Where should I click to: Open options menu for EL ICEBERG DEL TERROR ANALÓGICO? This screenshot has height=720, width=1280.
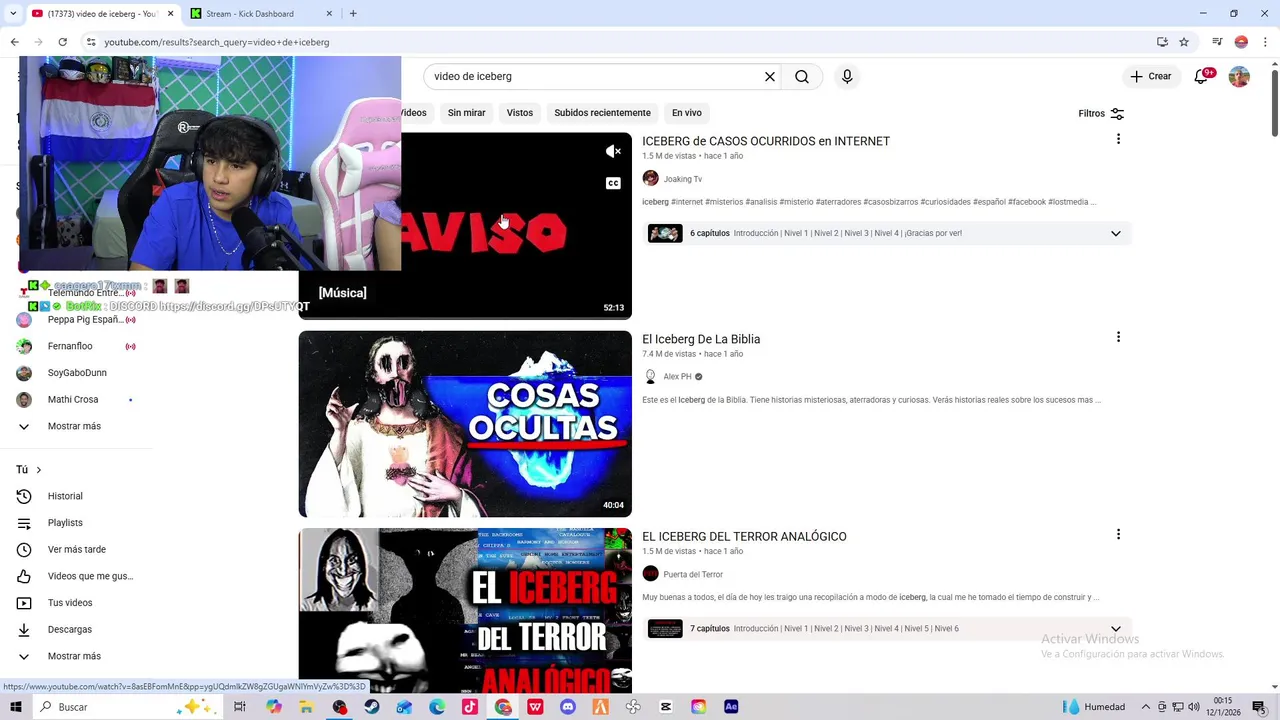click(x=1118, y=534)
